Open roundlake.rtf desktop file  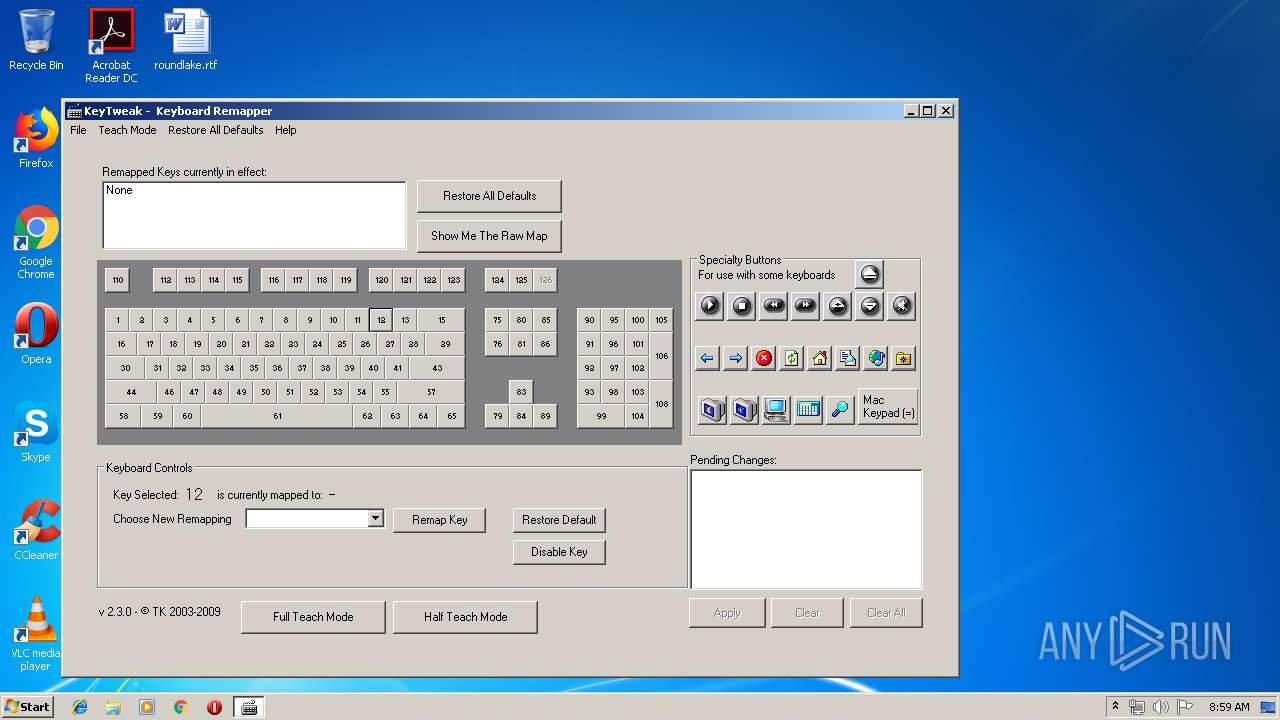[186, 40]
